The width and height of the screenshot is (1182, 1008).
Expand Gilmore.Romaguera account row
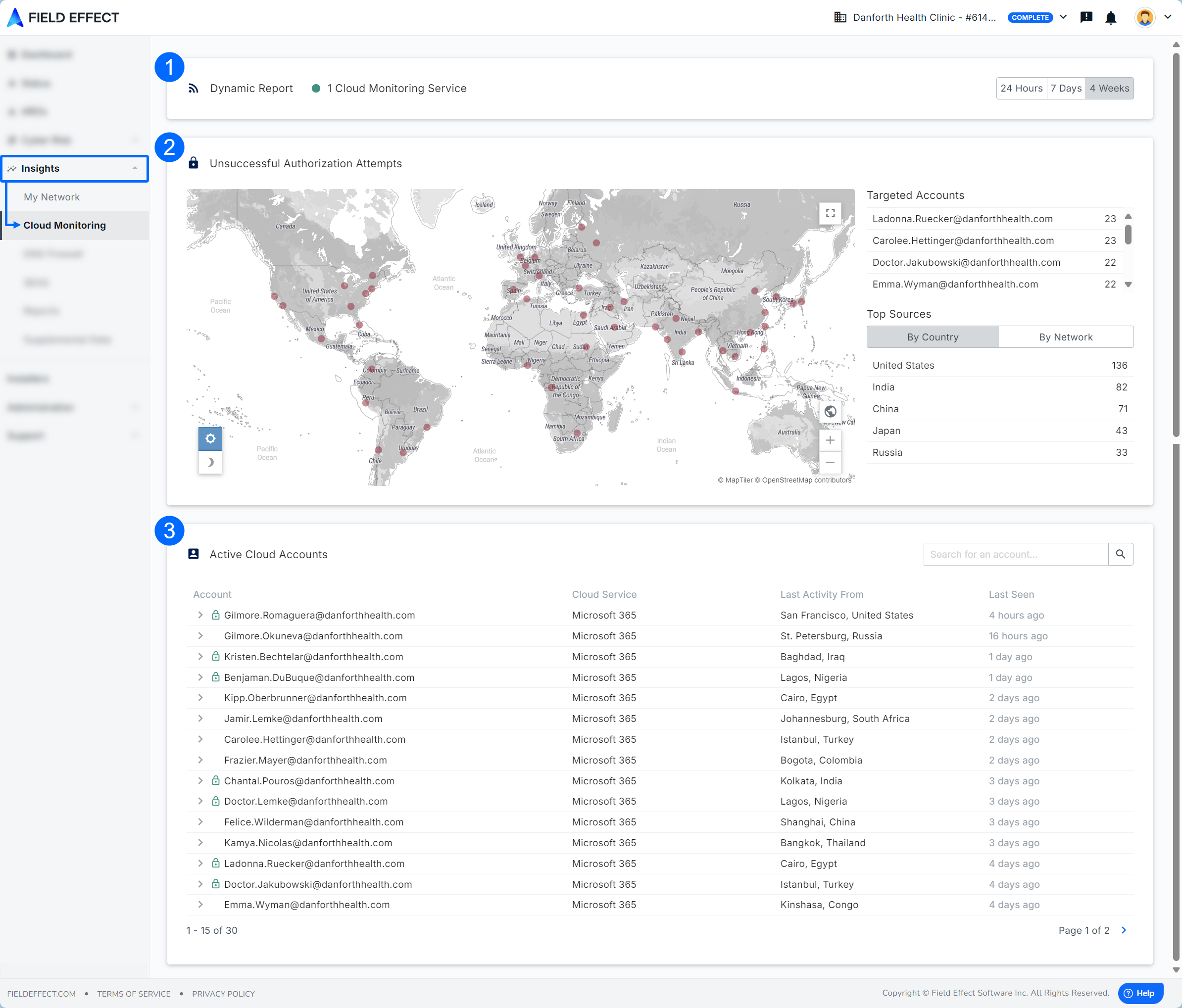tap(200, 615)
